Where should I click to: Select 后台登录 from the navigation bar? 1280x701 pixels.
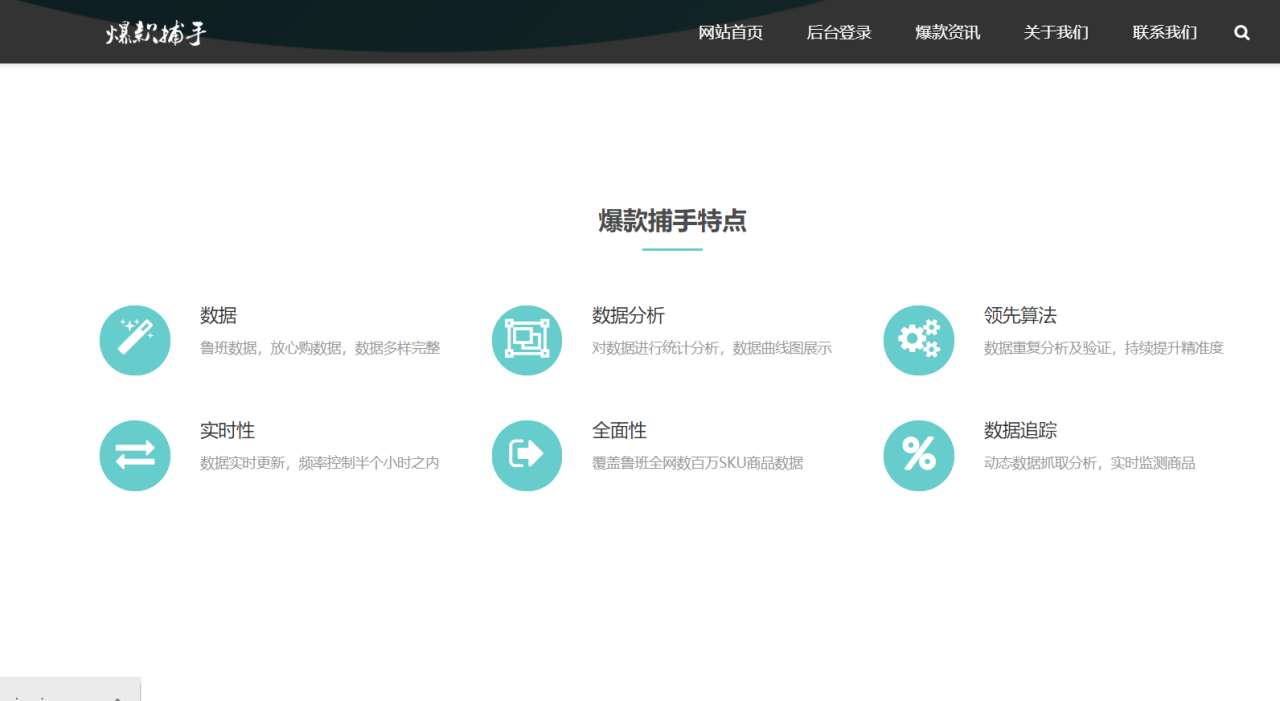(x=839, y=33)
